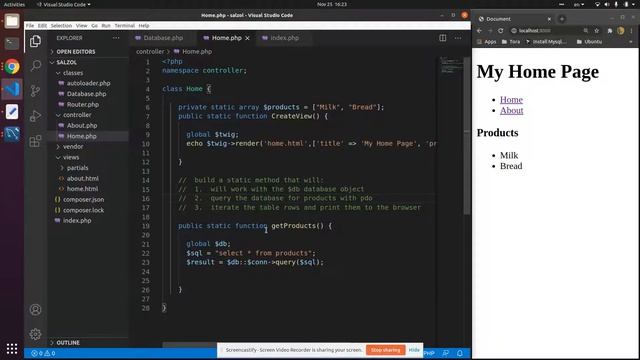
Task: Expand the vendor folder
Action: tap(73, 147)
